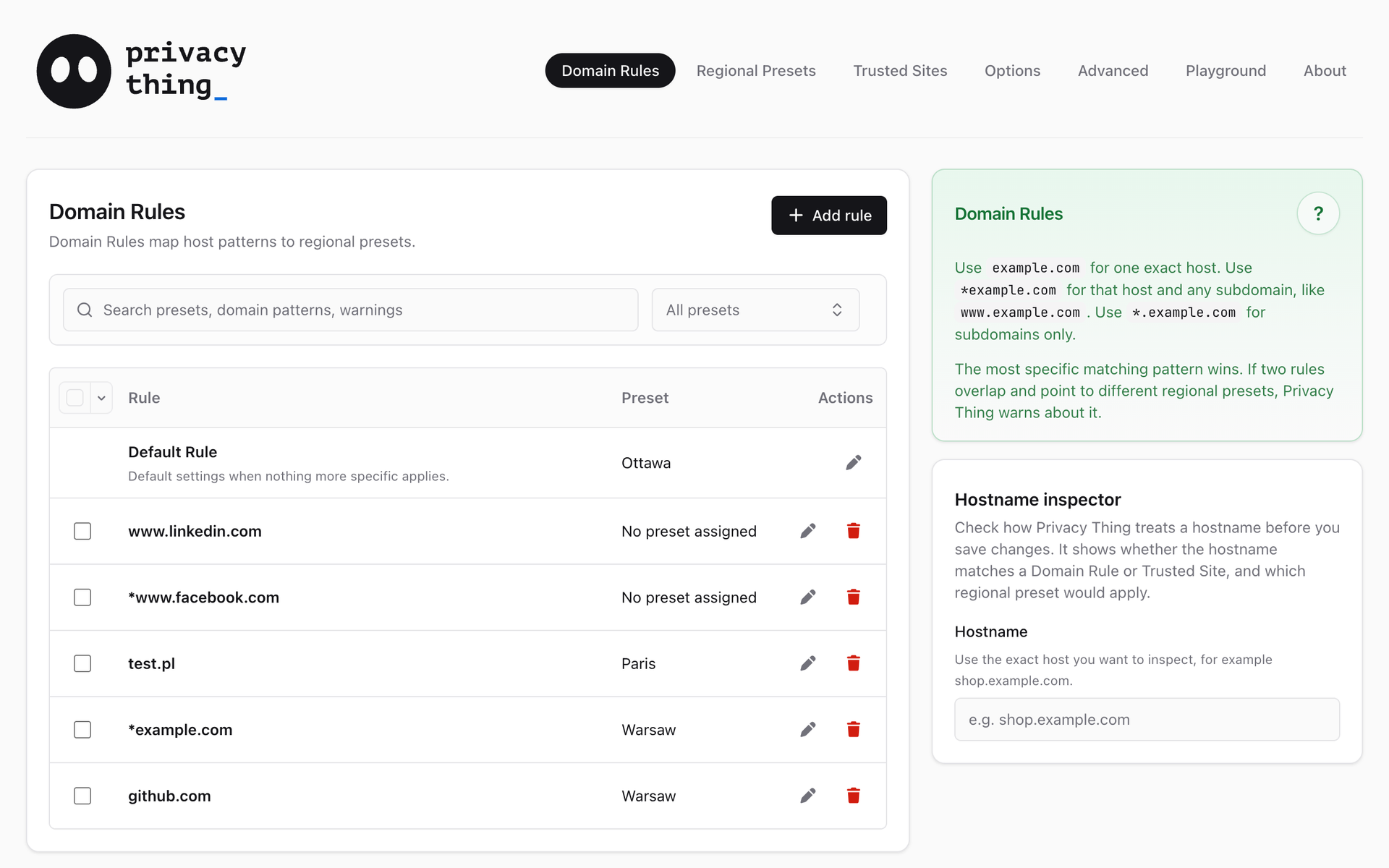The image size is (1389, 868).
Task: Click No preset assigned for *www.facebook.com
Action: point(689,597)
